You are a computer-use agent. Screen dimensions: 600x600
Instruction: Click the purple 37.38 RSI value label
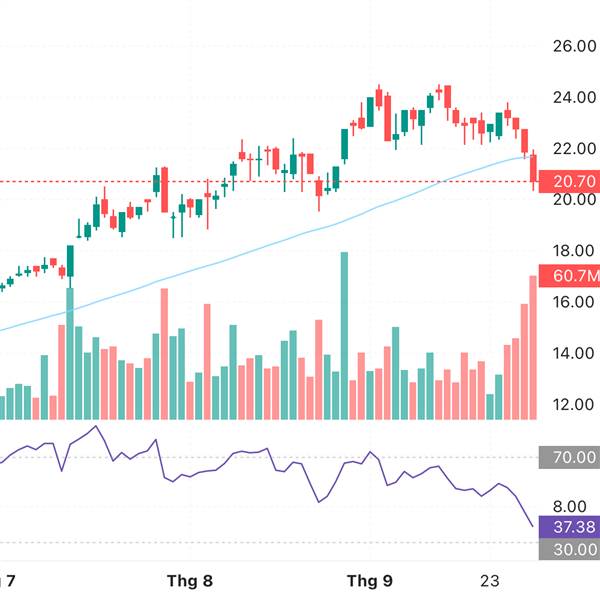click(x=568, y=526)
